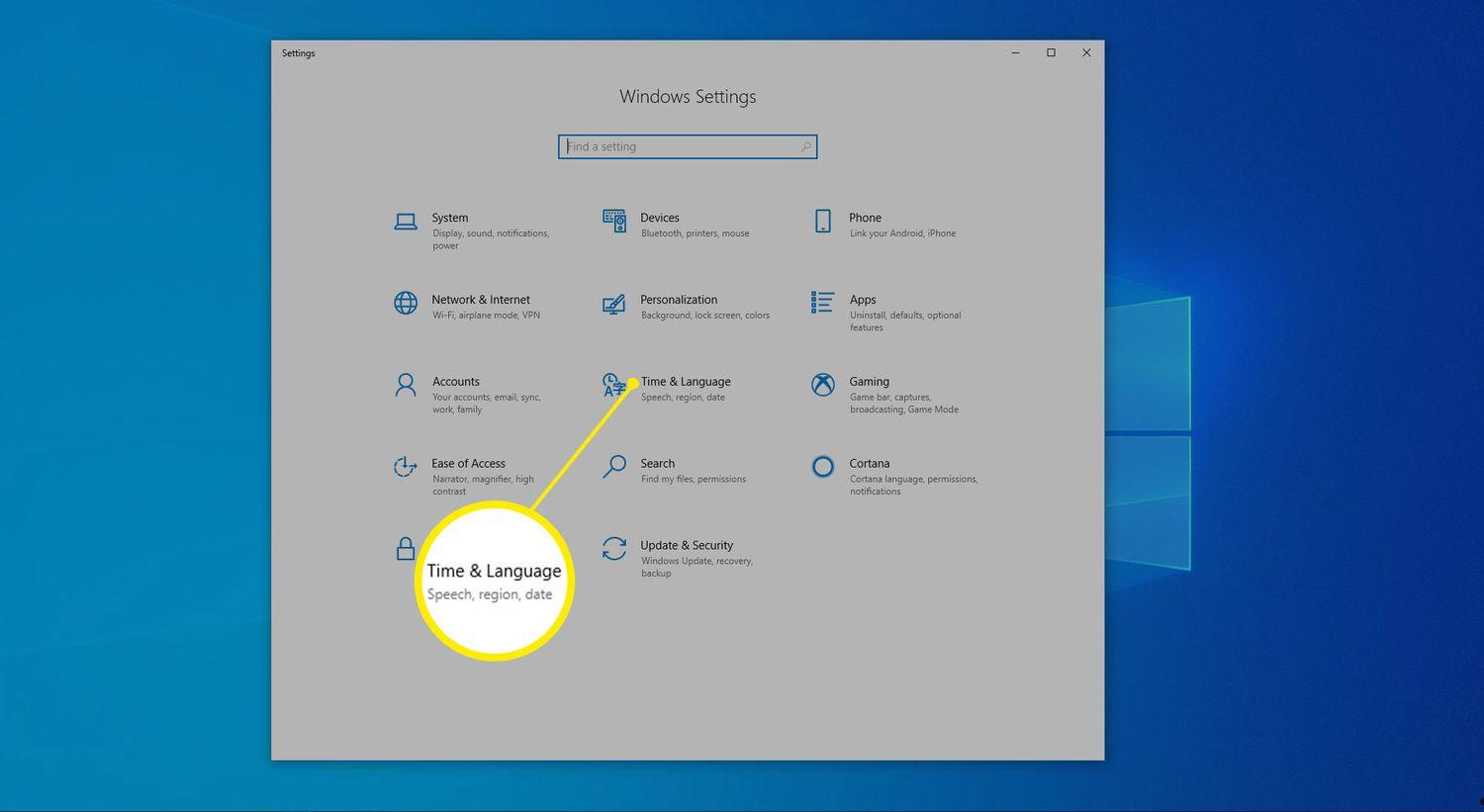Open System settings label

pos(450,218)
